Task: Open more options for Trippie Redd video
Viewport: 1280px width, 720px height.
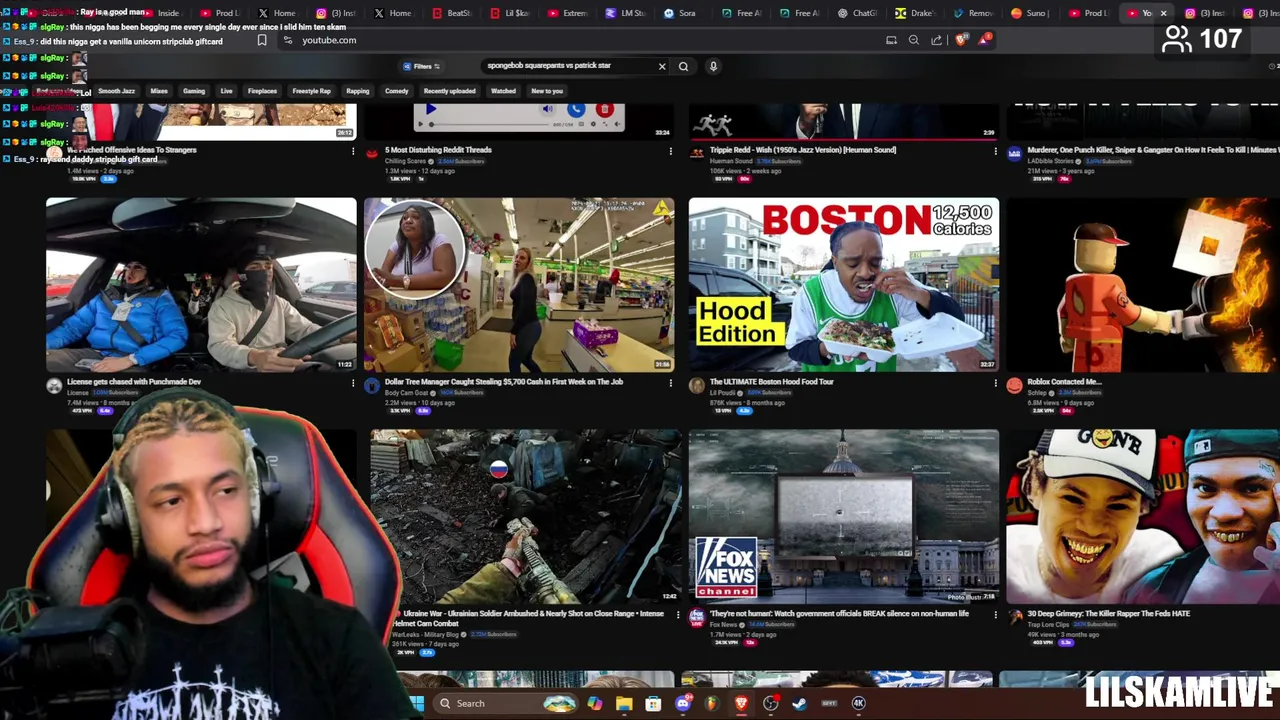Action: tap(994, 151)
